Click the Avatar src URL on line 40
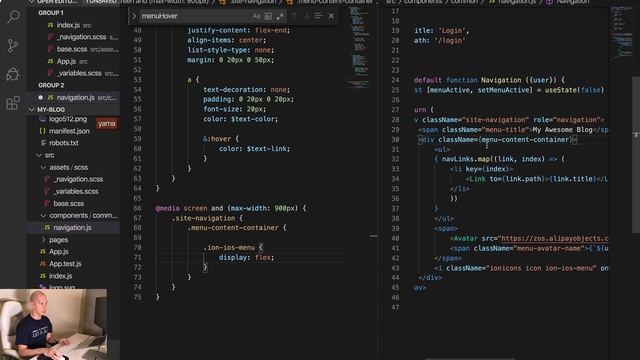 click(x=554, y=238)
